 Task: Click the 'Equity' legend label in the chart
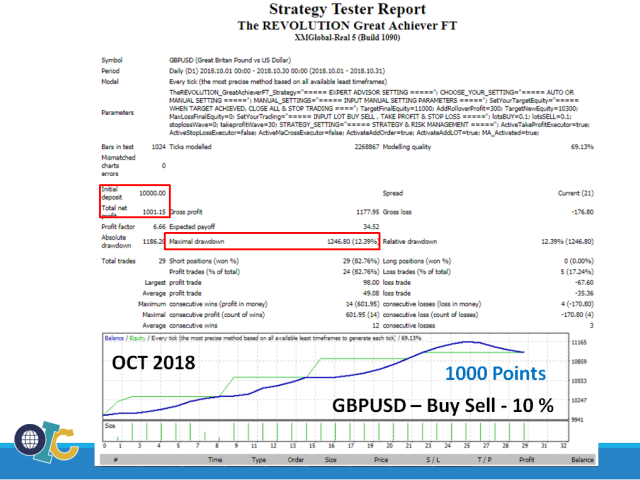coord(138,338)
